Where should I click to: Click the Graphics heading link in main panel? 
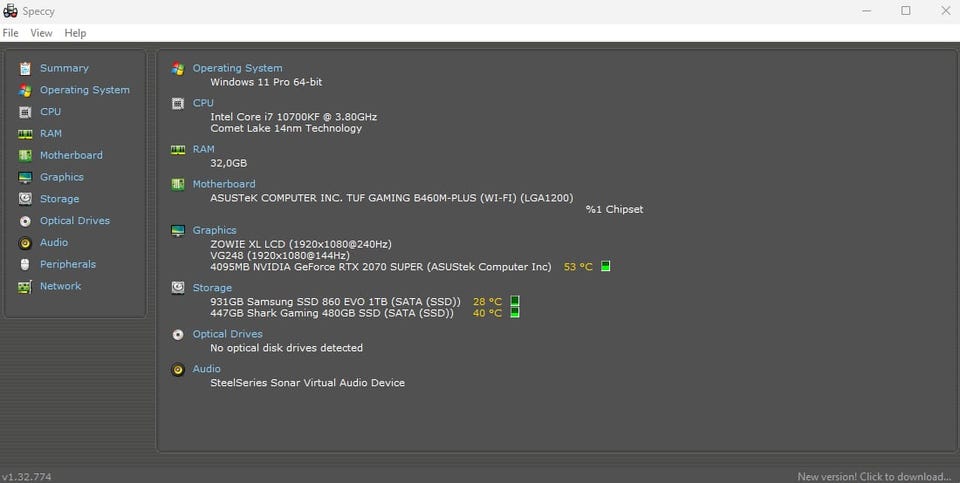click(x=214, y=230)
